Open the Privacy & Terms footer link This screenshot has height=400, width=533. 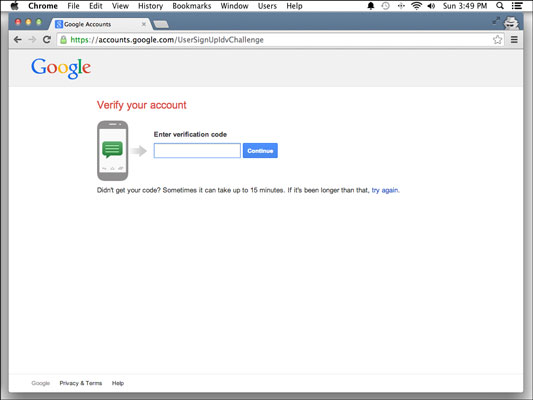[81, 383]
